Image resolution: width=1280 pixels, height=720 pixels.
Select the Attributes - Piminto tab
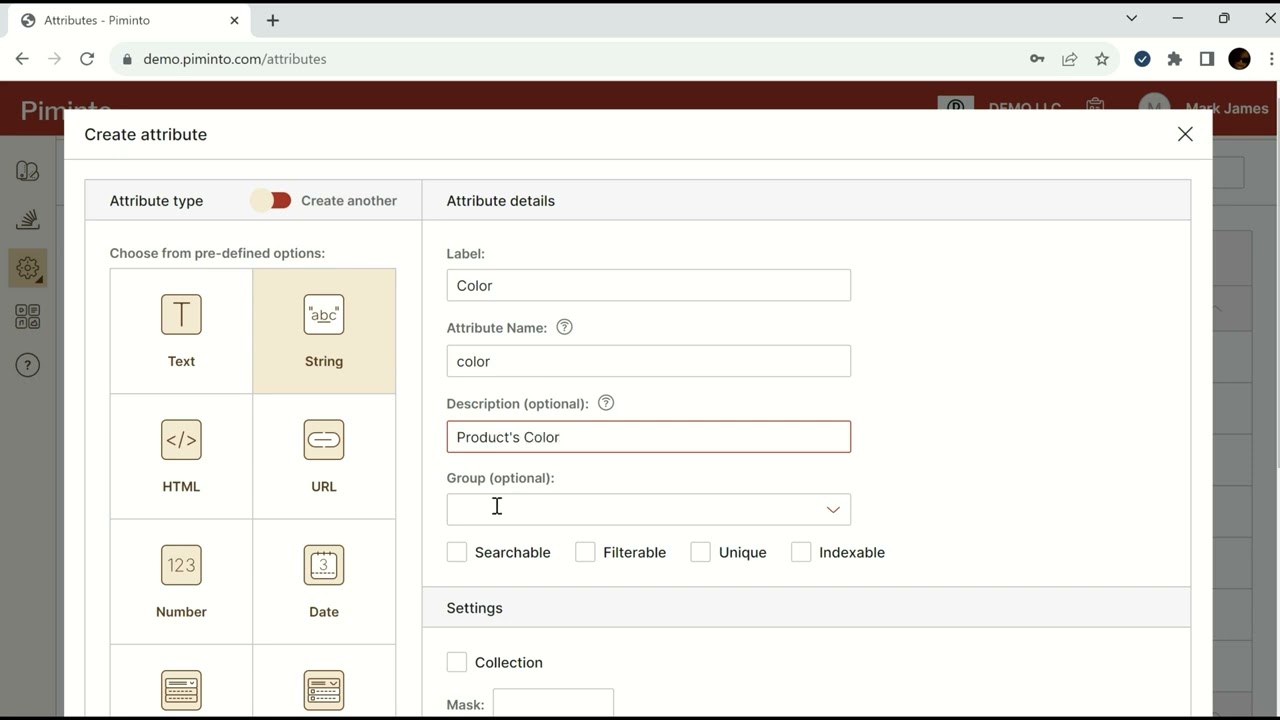click(130, 20)
